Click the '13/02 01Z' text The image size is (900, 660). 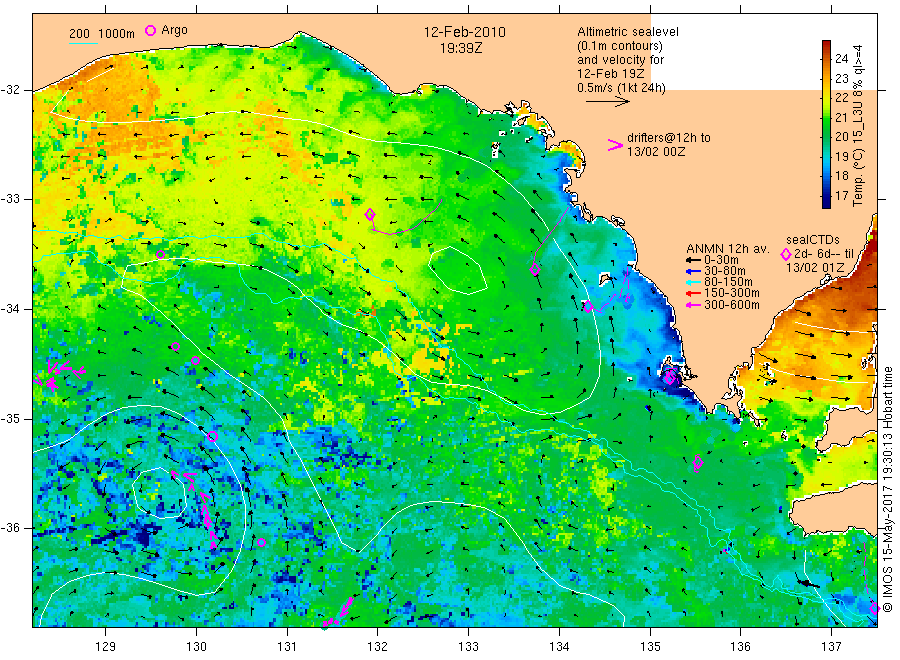(815, 268)
